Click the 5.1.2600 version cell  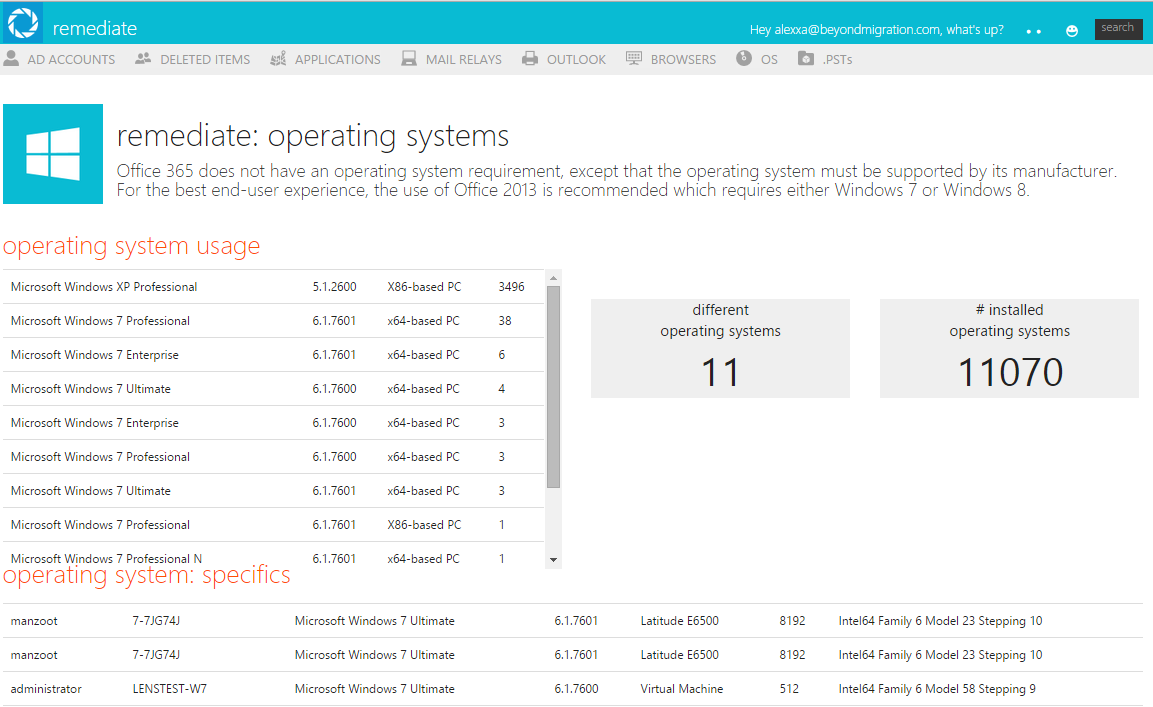335,287
